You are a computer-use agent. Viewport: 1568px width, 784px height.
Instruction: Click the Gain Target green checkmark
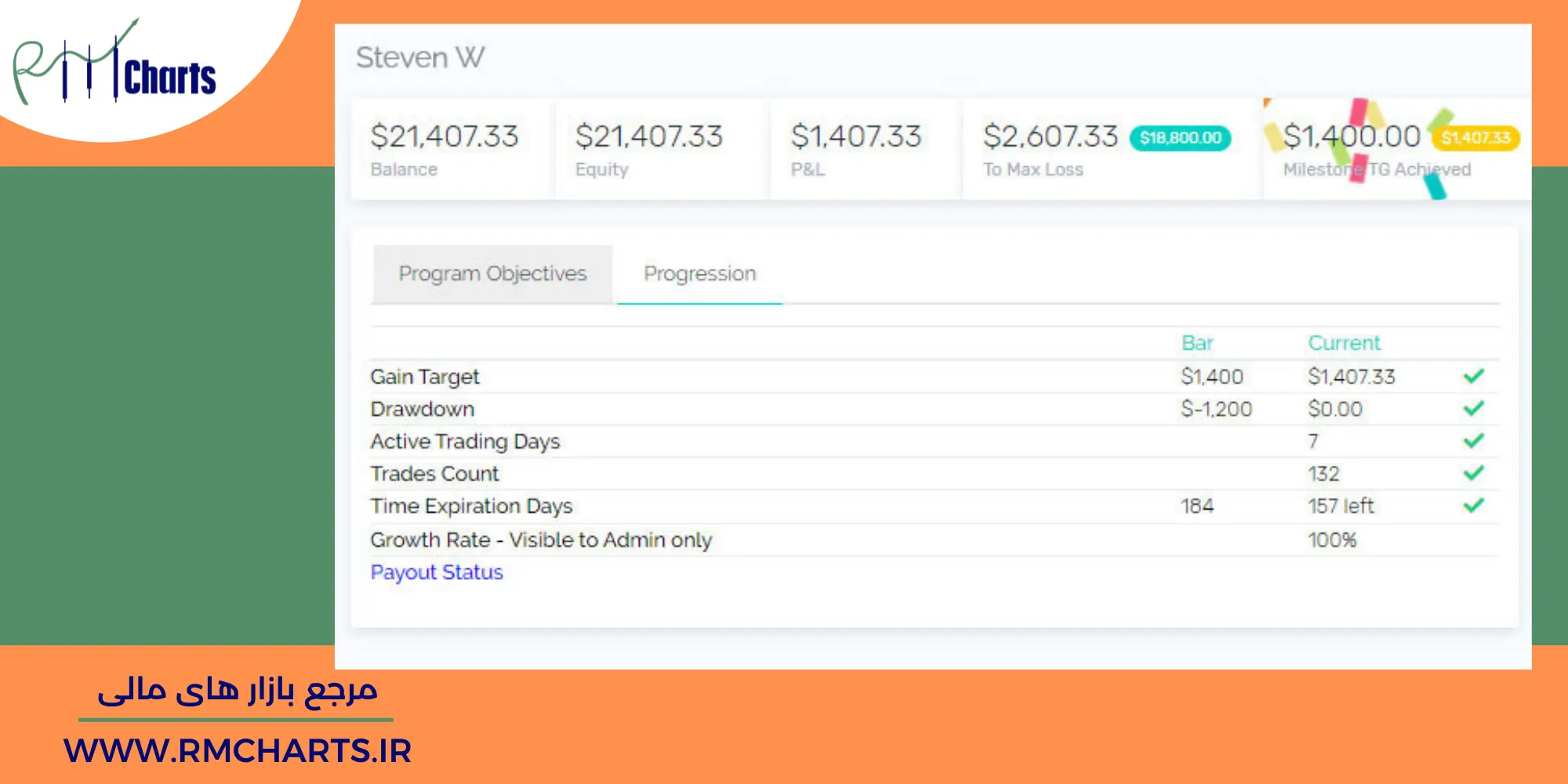[x=1473, y=376]
